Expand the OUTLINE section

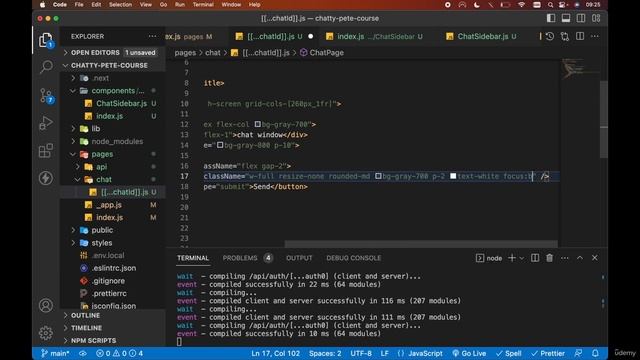coord(113,315)
